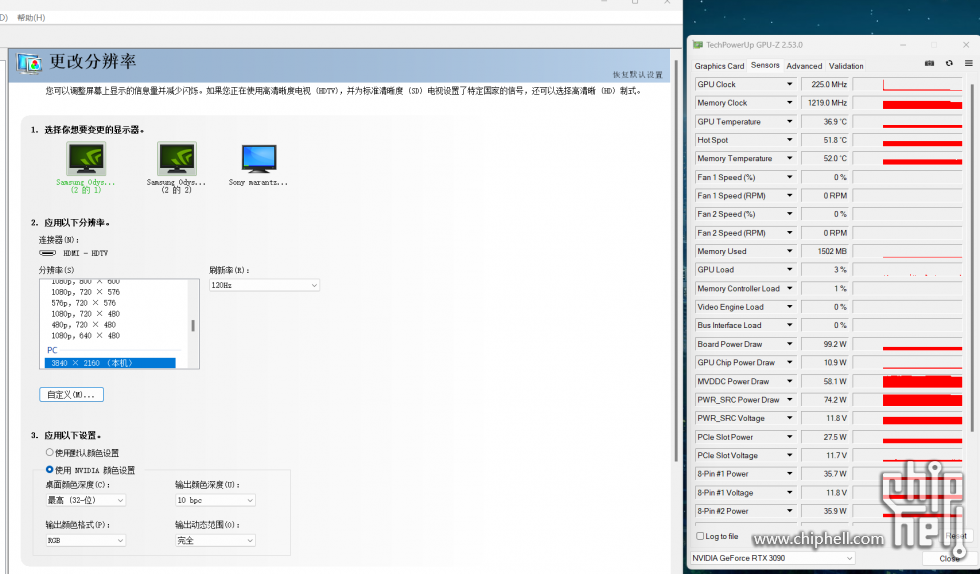Open GPU Clock sensor dropdown arrow
Image resolution: width=980 pixels, height=574 pixels.
pos(789,84)
